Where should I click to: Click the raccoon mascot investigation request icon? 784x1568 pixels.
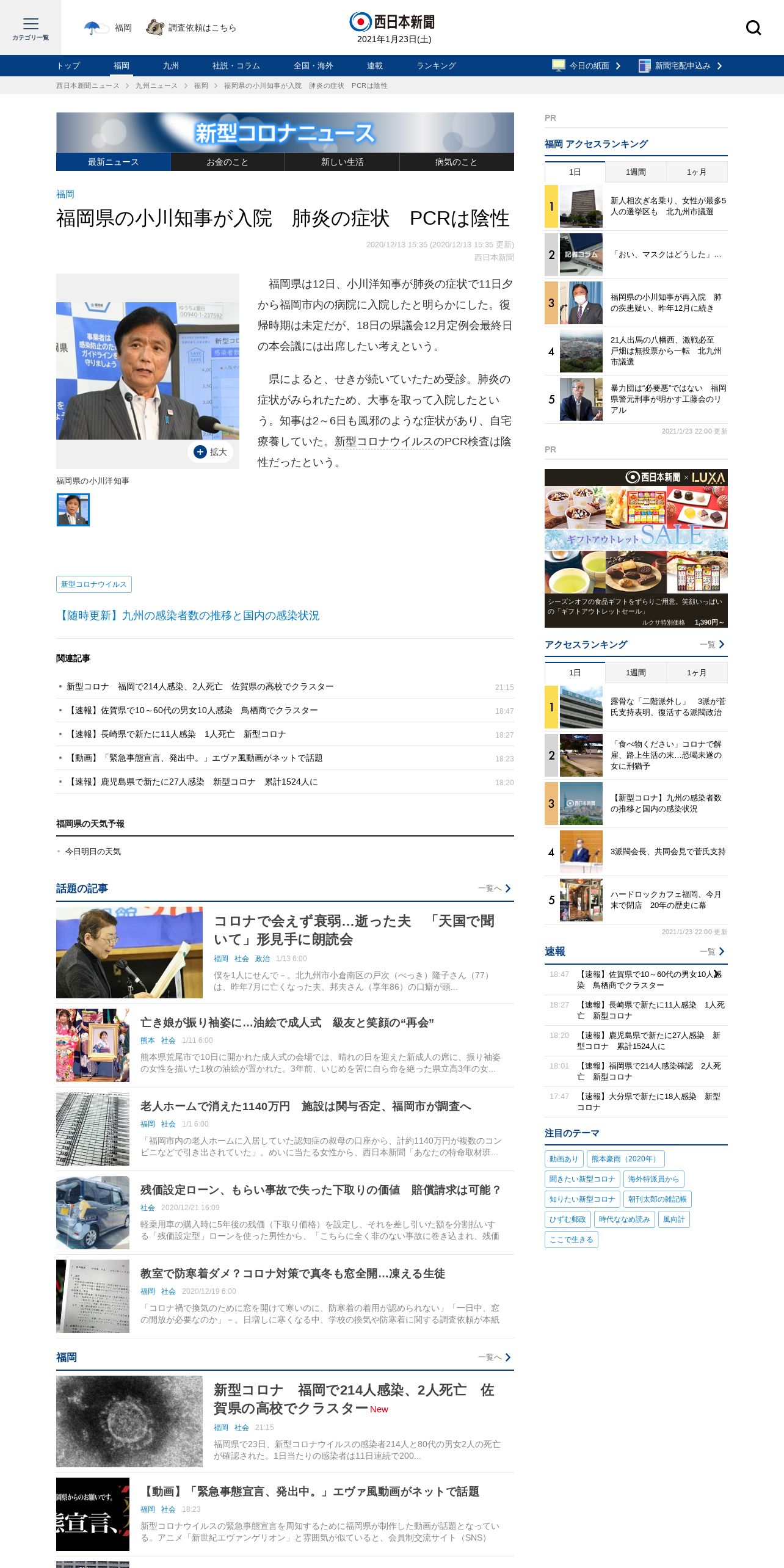[x=155, y=27]
